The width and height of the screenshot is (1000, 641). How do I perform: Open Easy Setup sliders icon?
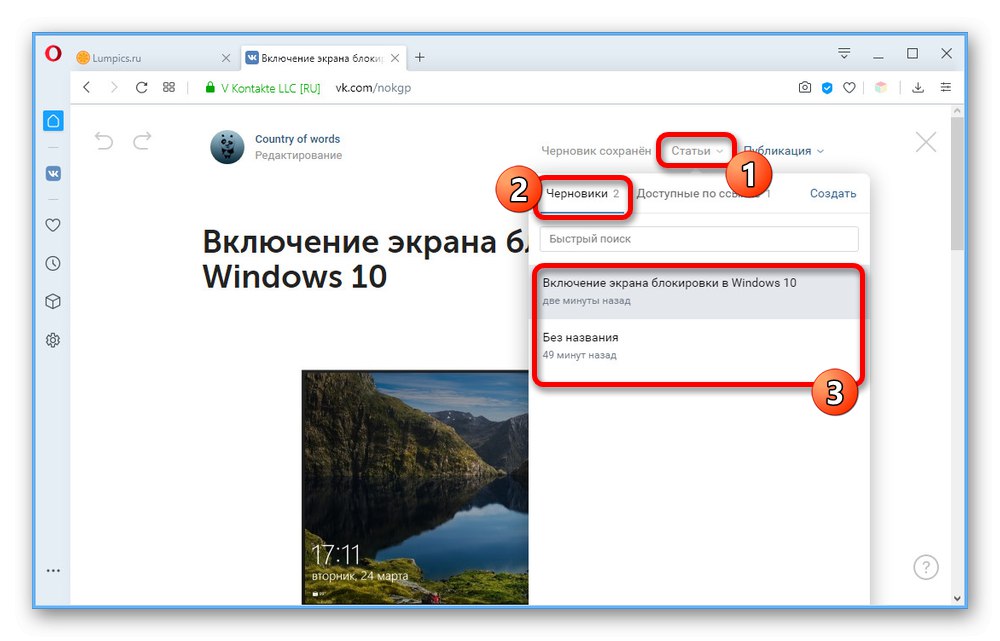coord(945,87)
